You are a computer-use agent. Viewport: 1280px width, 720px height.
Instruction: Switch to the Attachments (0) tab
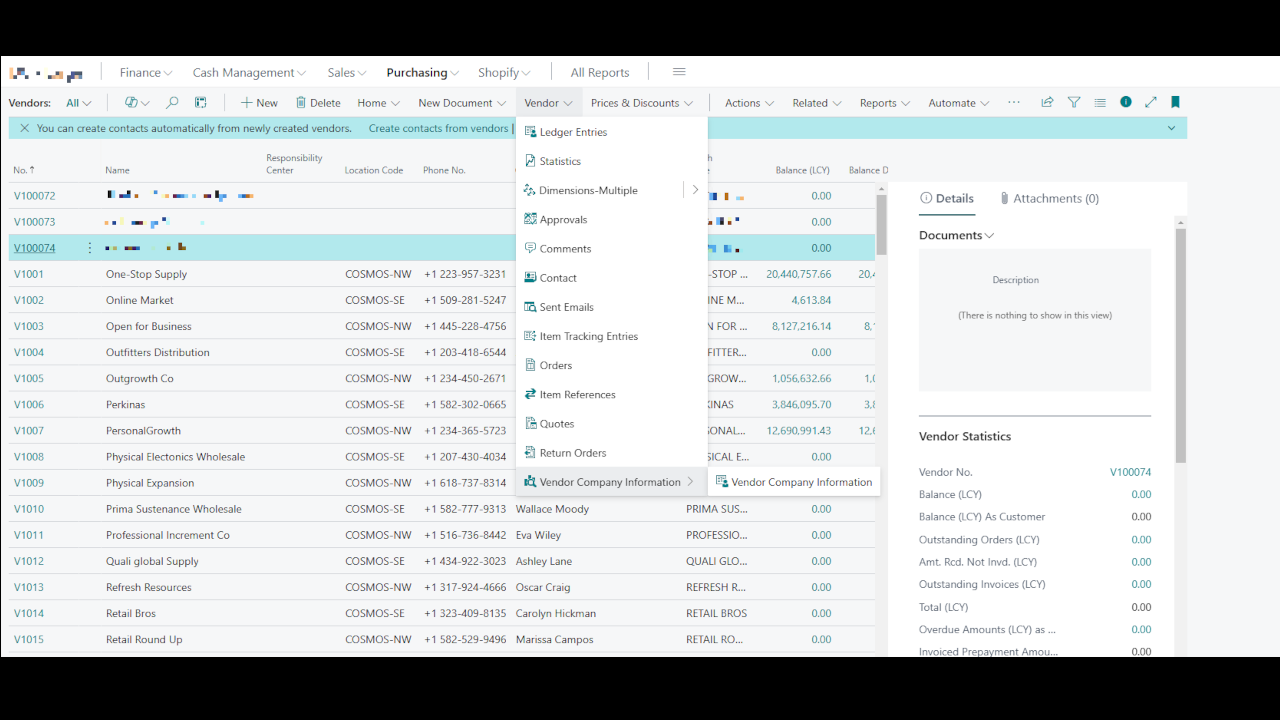tap(1049, 198)
